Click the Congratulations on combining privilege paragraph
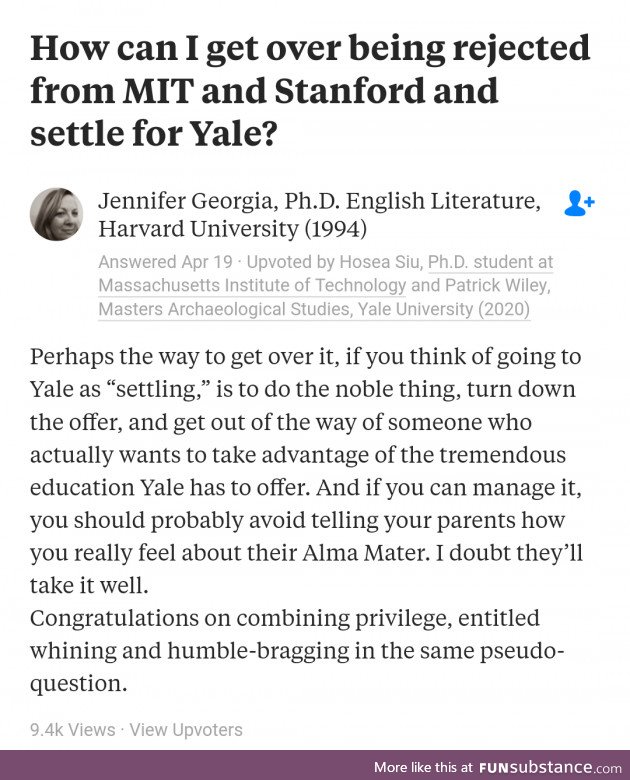Viewport: 630px width, 780px height. 298,651
